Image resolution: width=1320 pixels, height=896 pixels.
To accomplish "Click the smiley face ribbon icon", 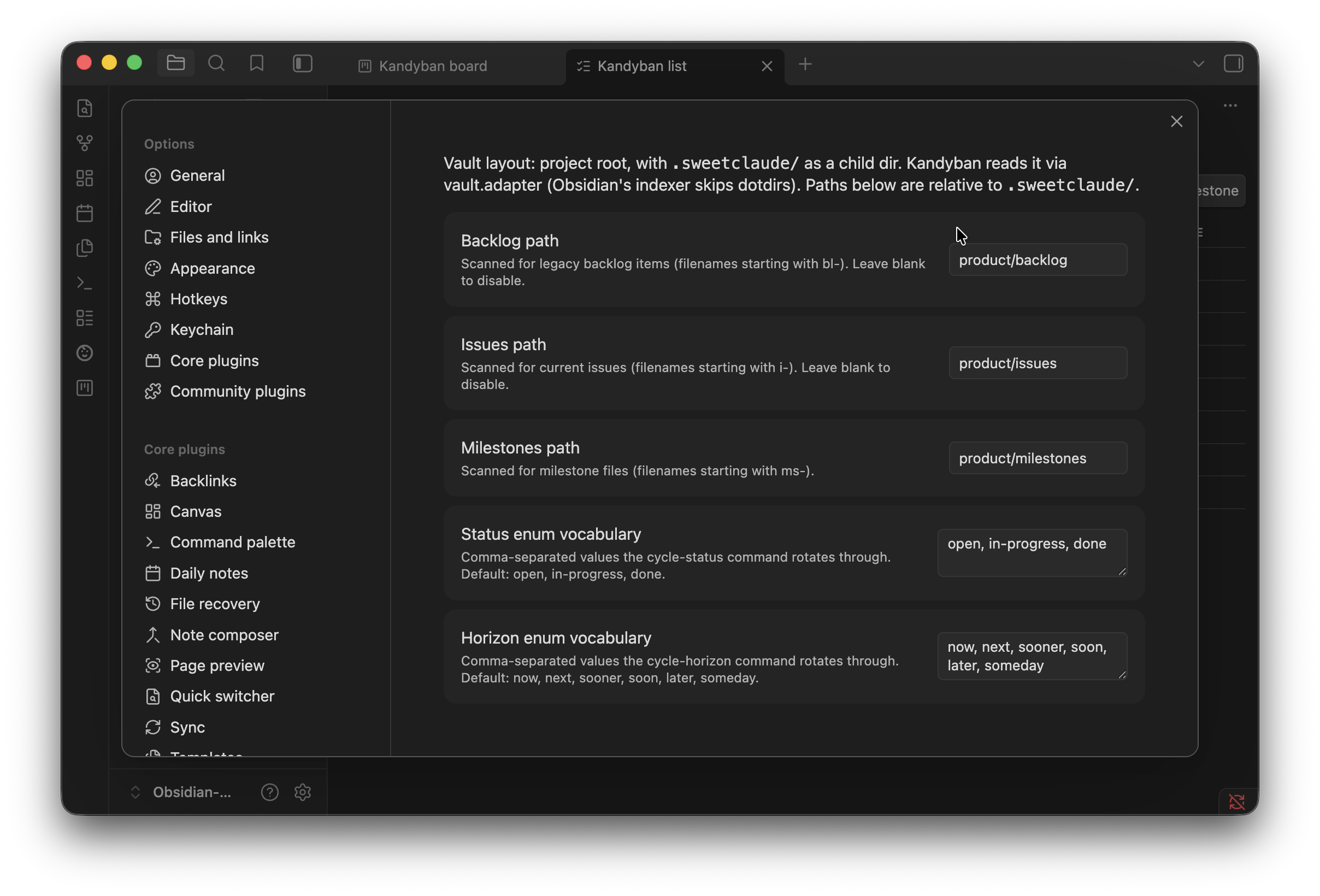I will point(85,352).
